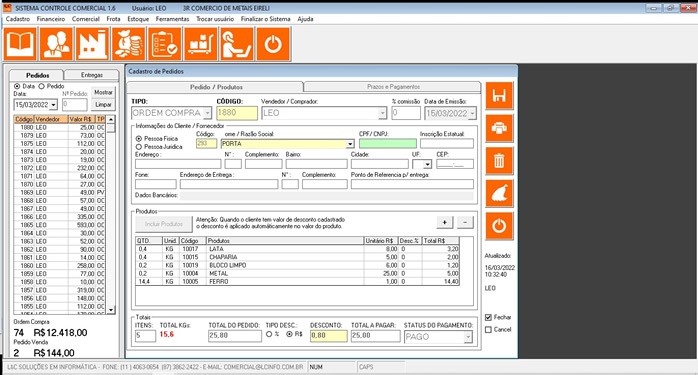Open the book catalog toolbar icon
The height and width of the screenshot is (375, 698).
20,44
